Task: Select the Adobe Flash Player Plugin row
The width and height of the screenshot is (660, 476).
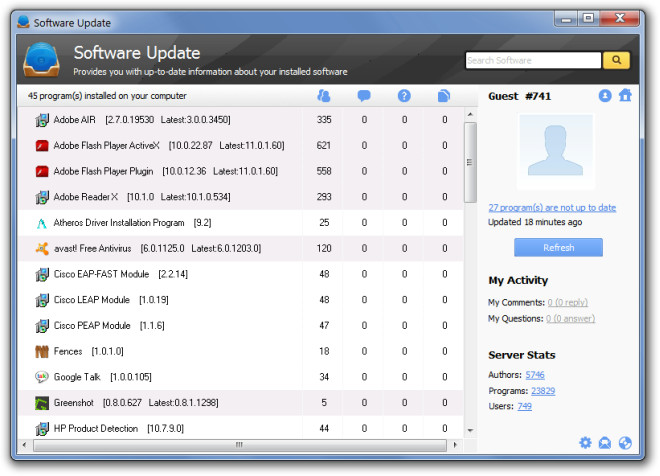Action: point(240,171)
